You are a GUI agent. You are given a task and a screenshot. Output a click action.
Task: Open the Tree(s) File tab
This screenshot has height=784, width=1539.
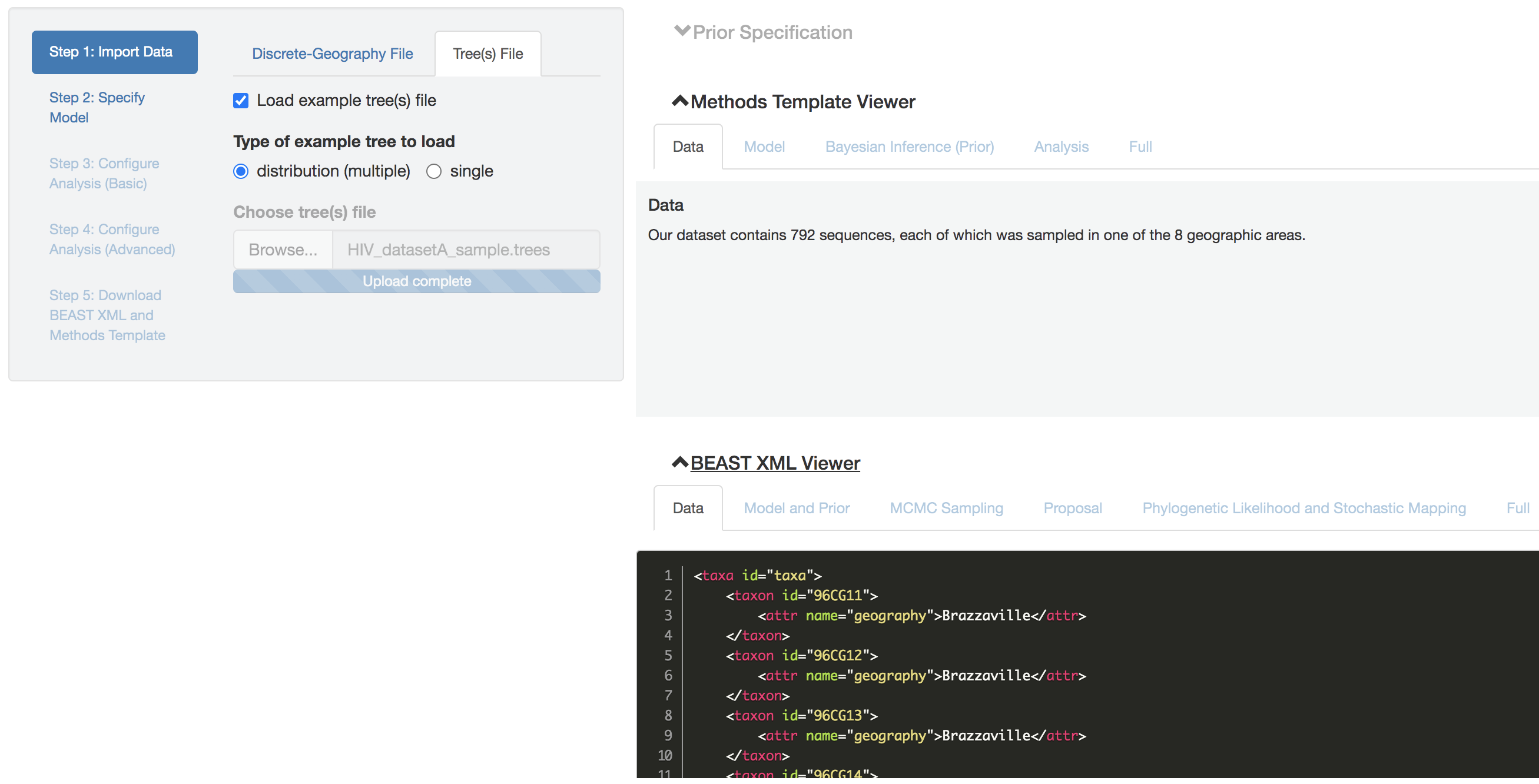[487, 54]
